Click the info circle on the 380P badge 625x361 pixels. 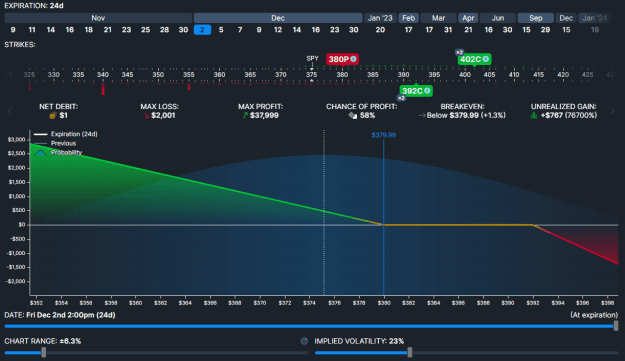(353, 59)
